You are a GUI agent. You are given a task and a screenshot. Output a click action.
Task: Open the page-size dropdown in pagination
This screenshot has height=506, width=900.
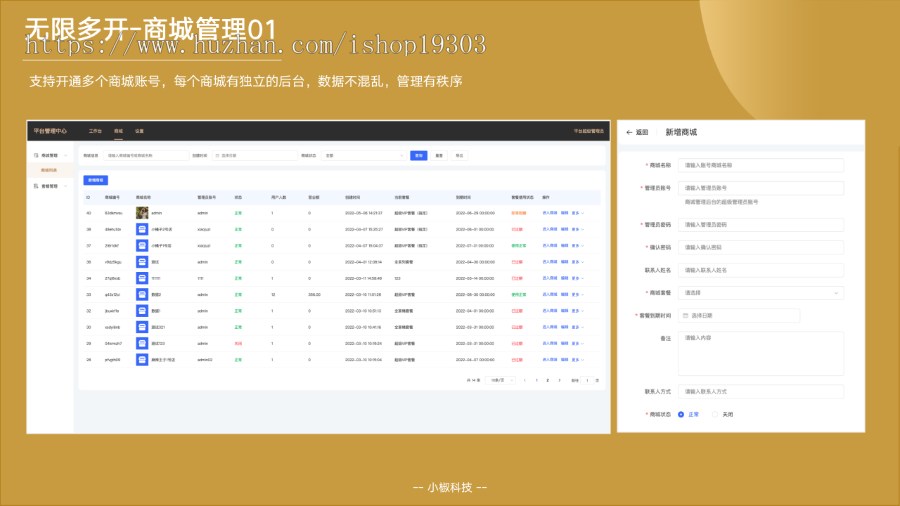tap(501, 380)
